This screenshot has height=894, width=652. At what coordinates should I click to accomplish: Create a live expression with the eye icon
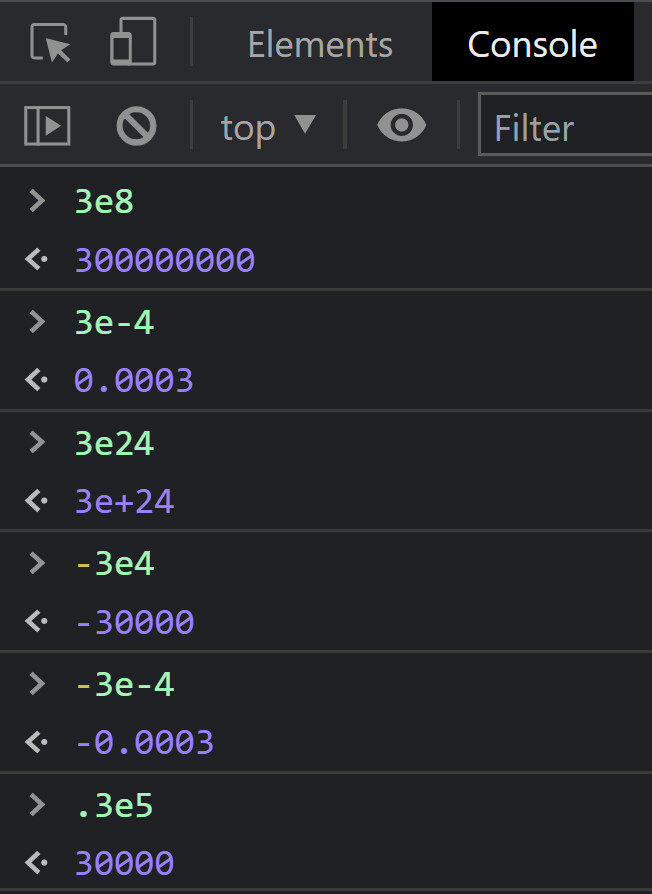click(x=401, y=126)
